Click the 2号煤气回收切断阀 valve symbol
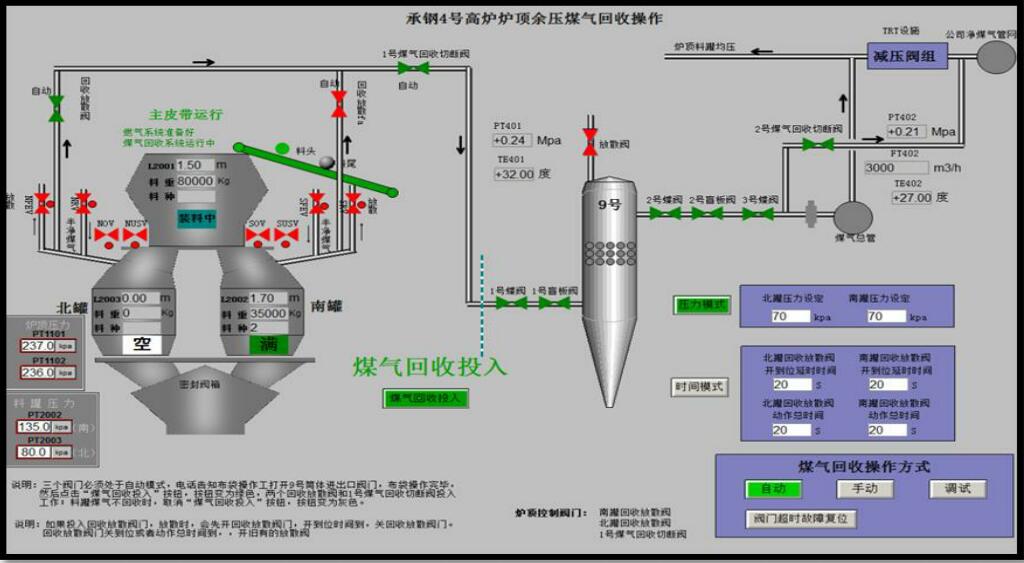 pos(818,144)
